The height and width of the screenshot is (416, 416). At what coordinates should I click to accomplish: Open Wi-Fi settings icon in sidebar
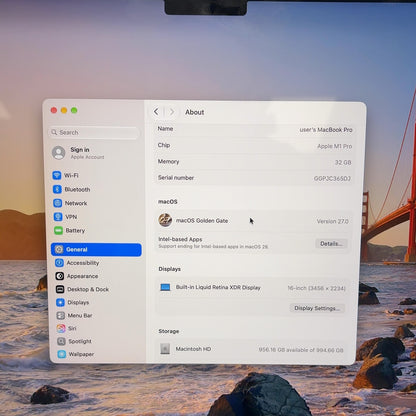click(57, 175)
